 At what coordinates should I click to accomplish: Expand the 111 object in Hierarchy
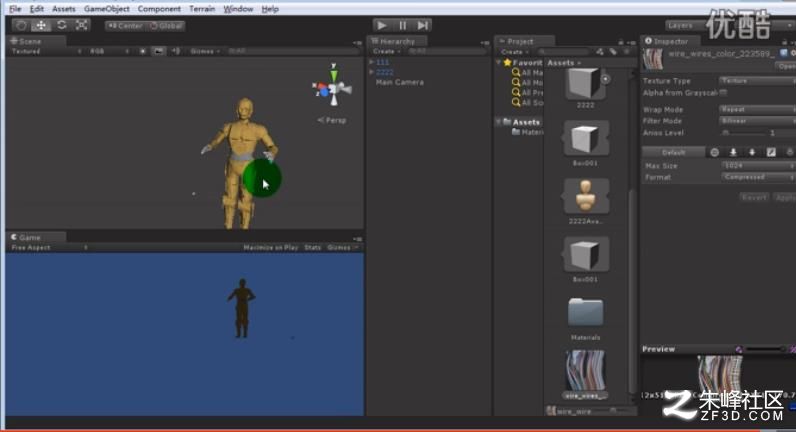372,62
